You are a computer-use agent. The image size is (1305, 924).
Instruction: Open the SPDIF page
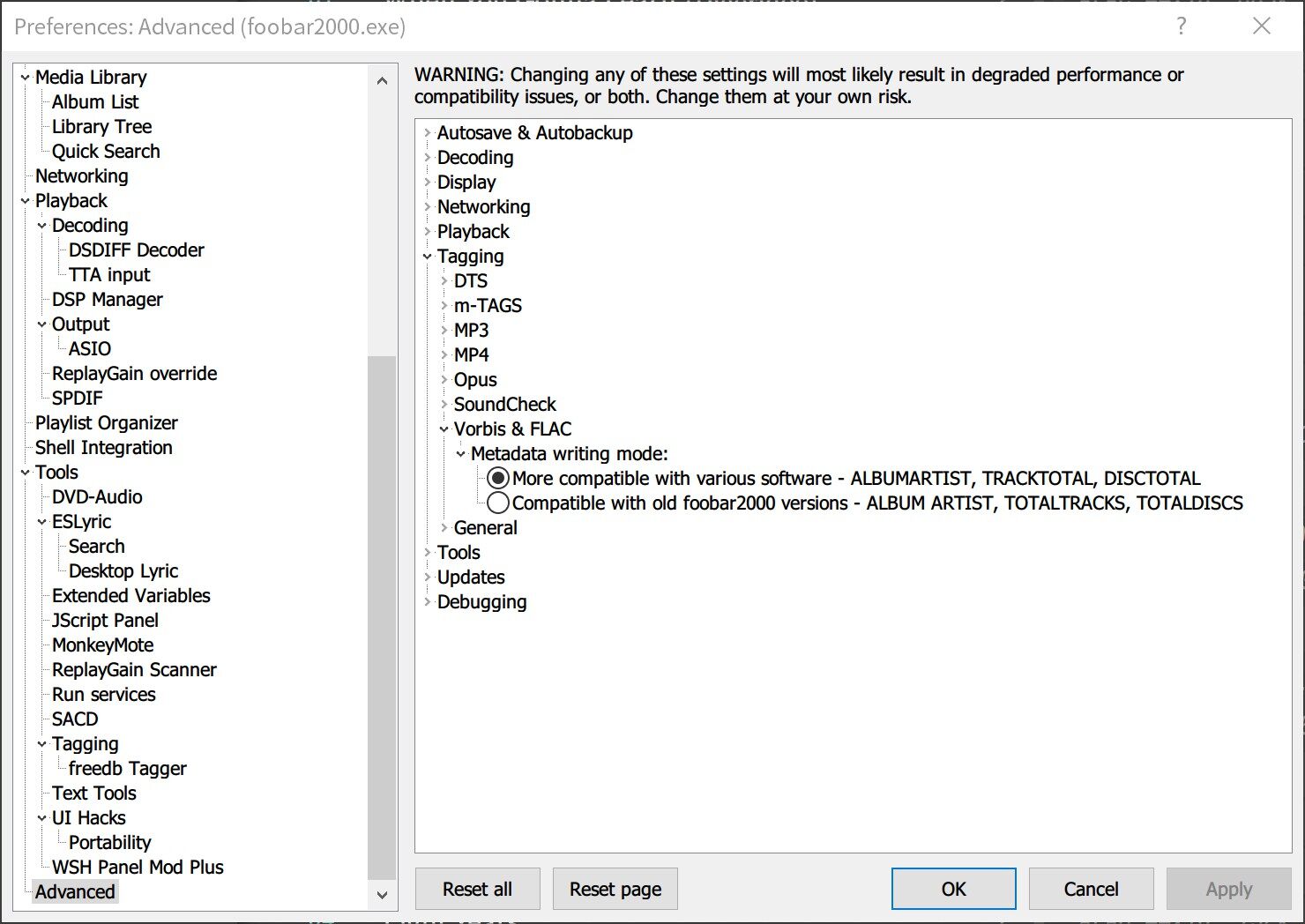coord(78,399)
